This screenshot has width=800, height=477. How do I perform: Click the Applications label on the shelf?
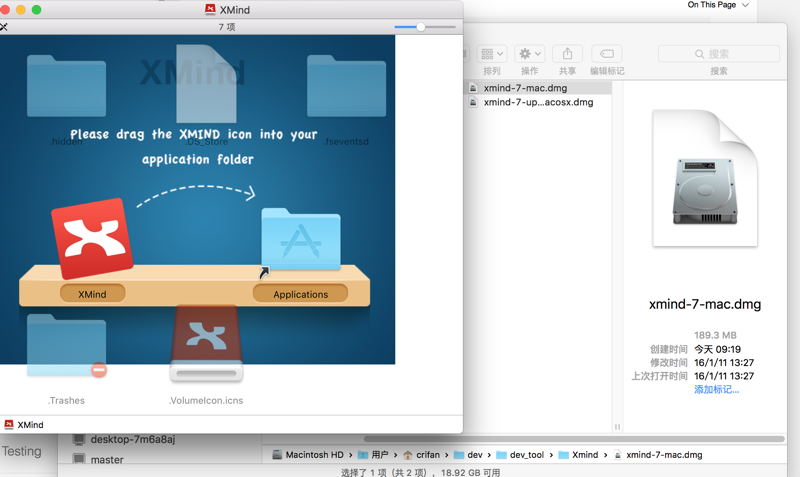pyautogui.click(x=301, y=294)
